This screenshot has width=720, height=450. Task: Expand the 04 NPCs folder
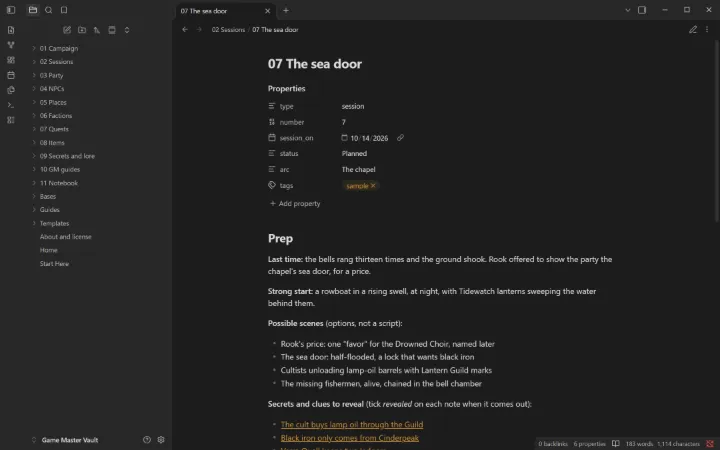click(x=51, y=89)
